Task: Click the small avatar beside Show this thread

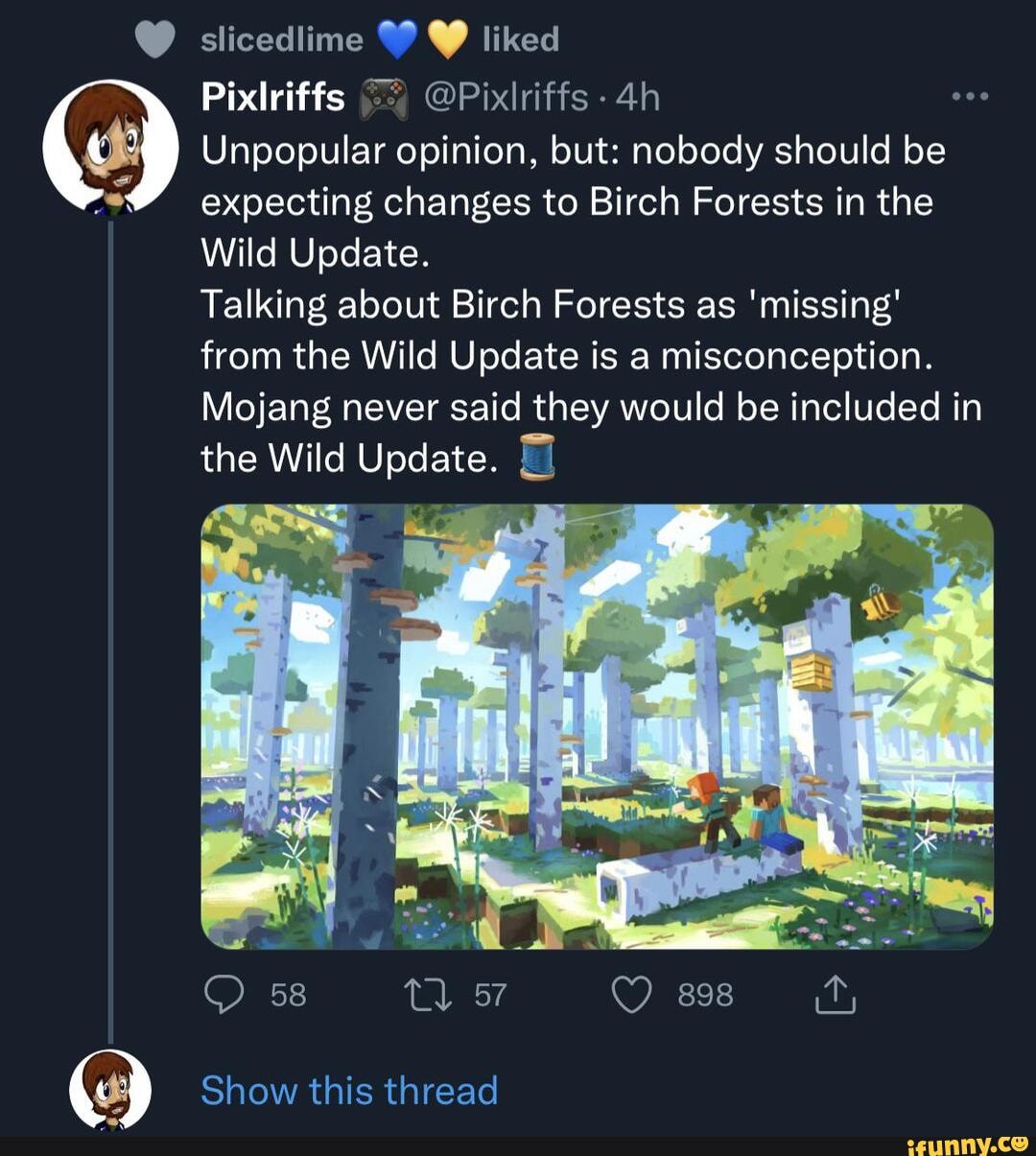Action: click(x=110, y=1091)
